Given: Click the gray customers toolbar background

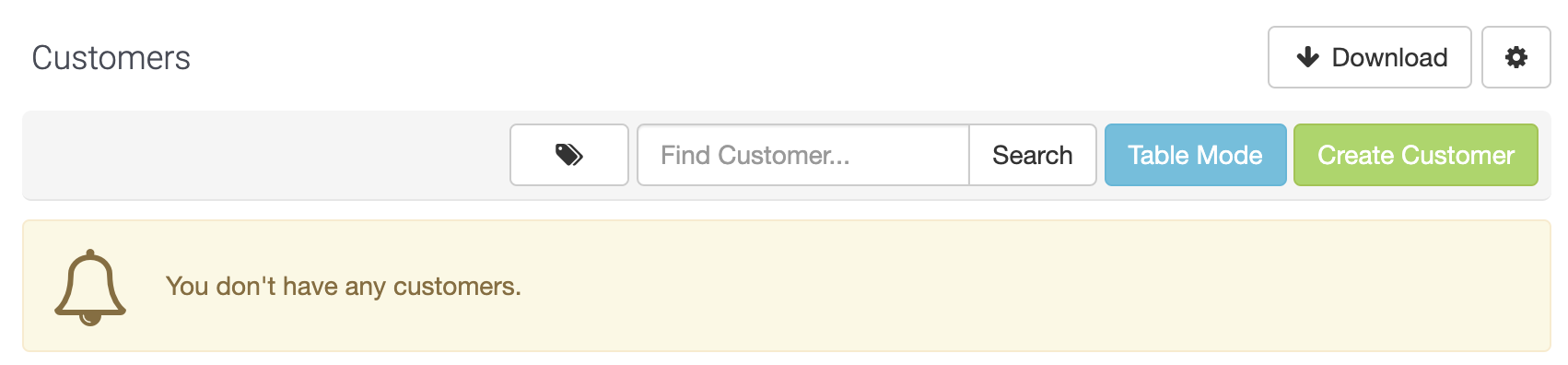Looking at the screenshot, I should [x=265, y=155].
